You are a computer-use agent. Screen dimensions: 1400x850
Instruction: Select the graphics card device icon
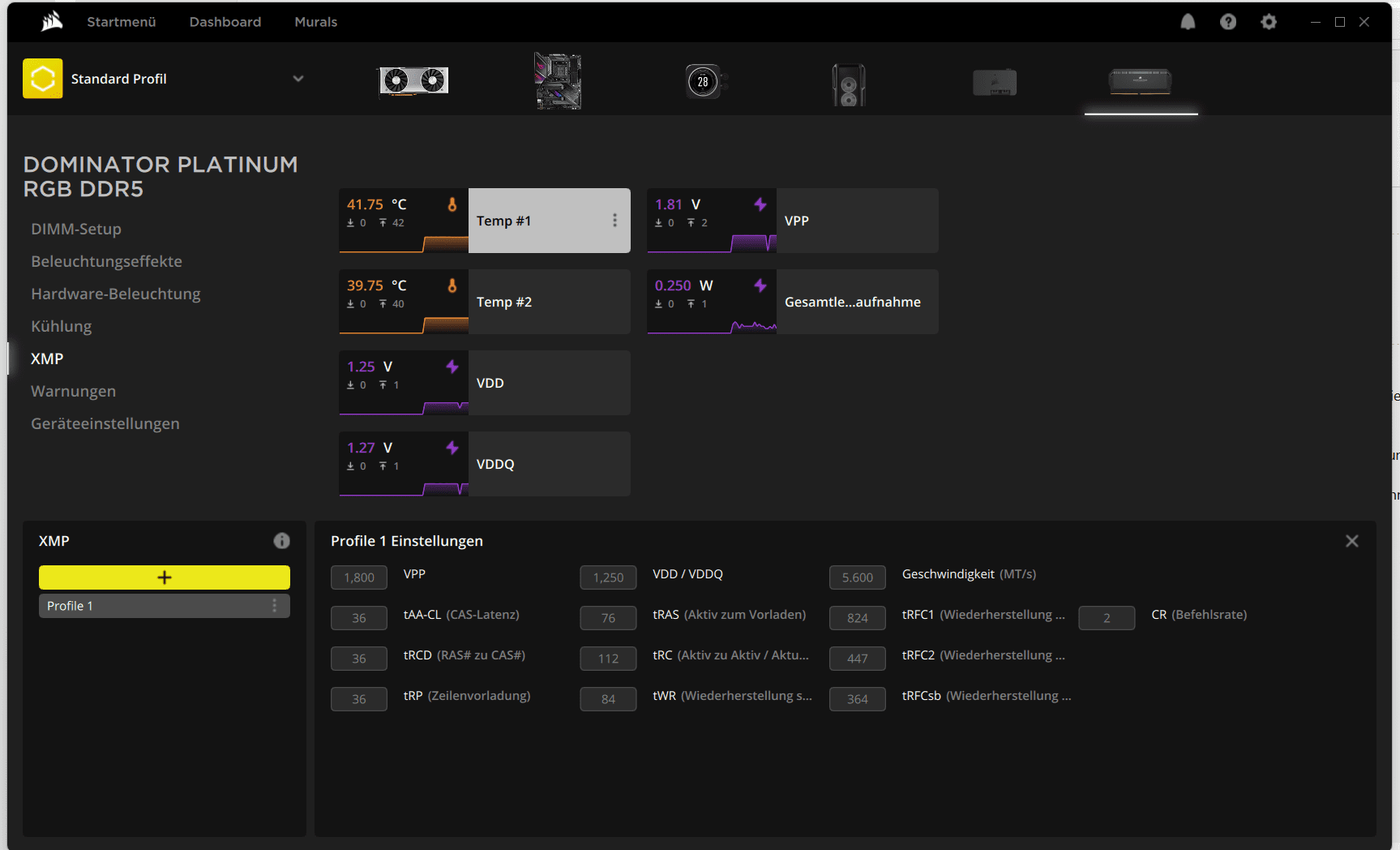pyautogui.click(x=413, y=80)
